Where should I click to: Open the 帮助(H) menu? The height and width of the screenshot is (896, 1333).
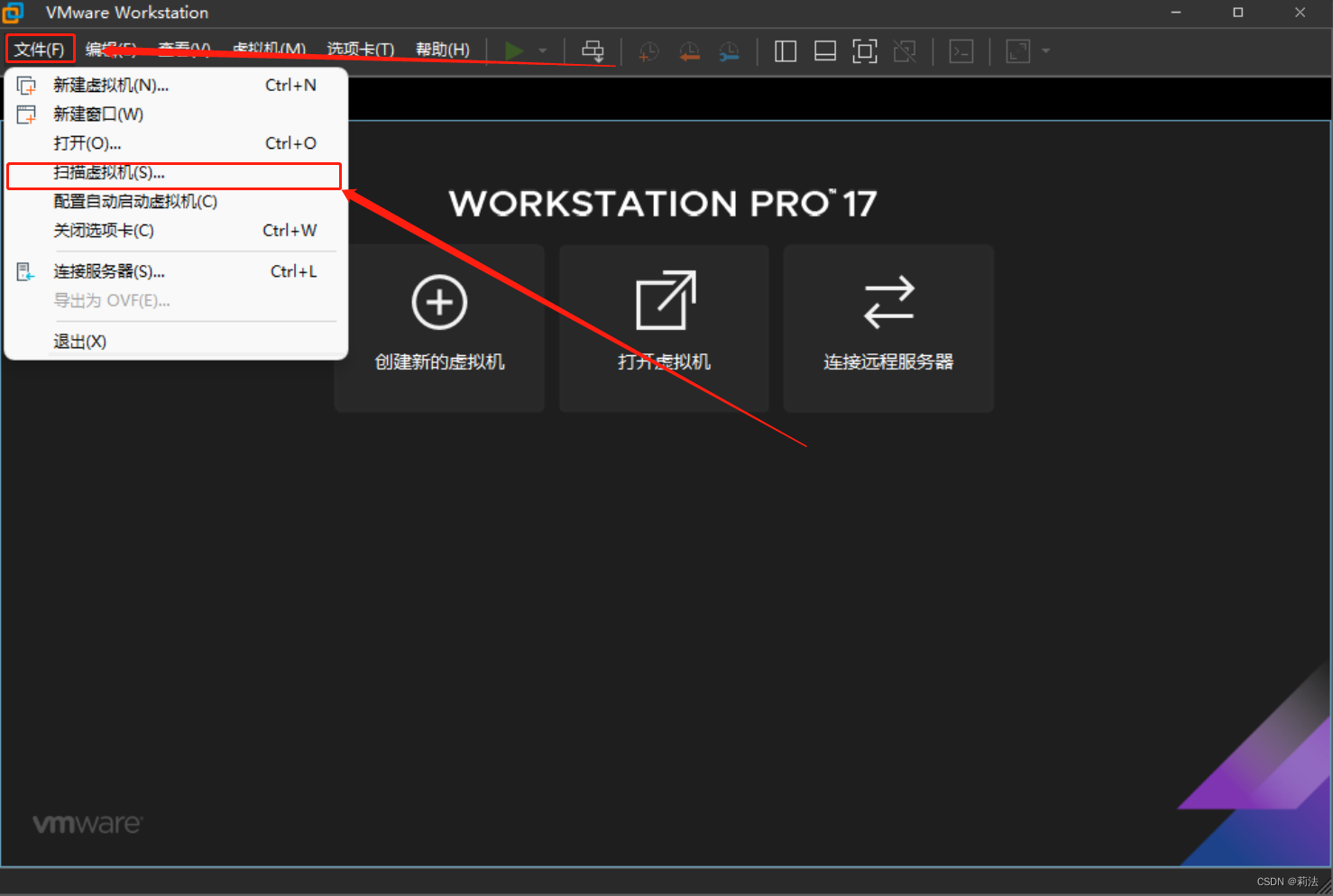(x=443, y=50)
